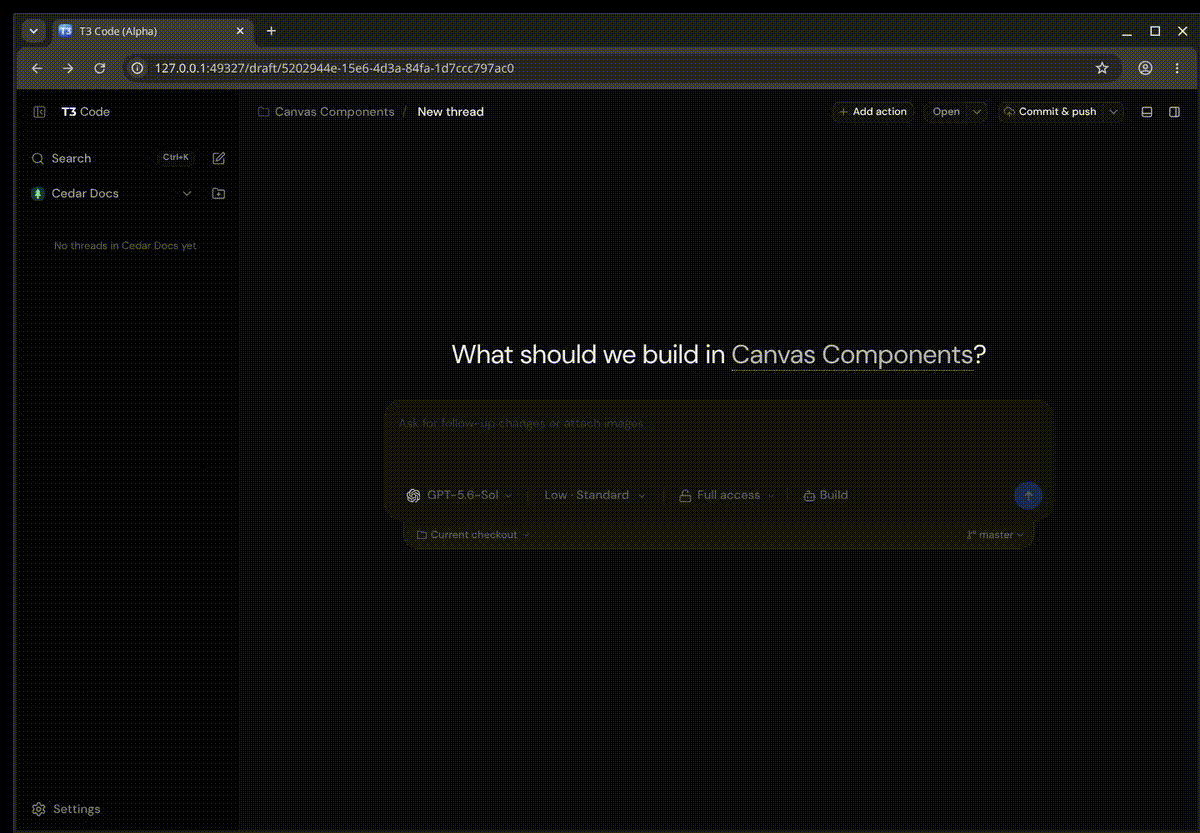Click the add folder icon beside Cedar Docs

[219, 194]
